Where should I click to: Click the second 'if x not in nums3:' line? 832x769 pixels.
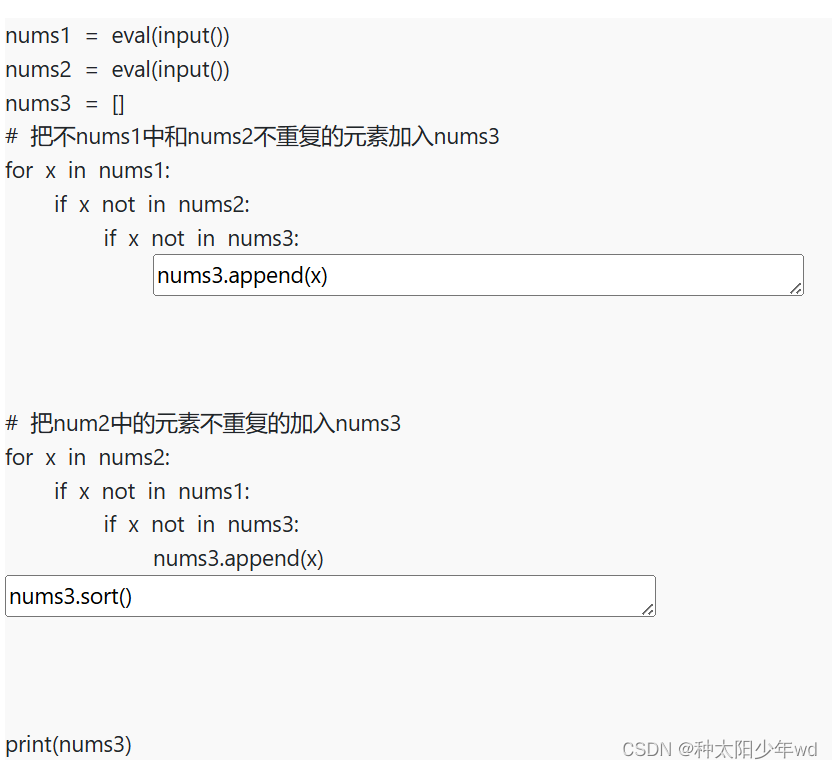click(x=201, y=525)
